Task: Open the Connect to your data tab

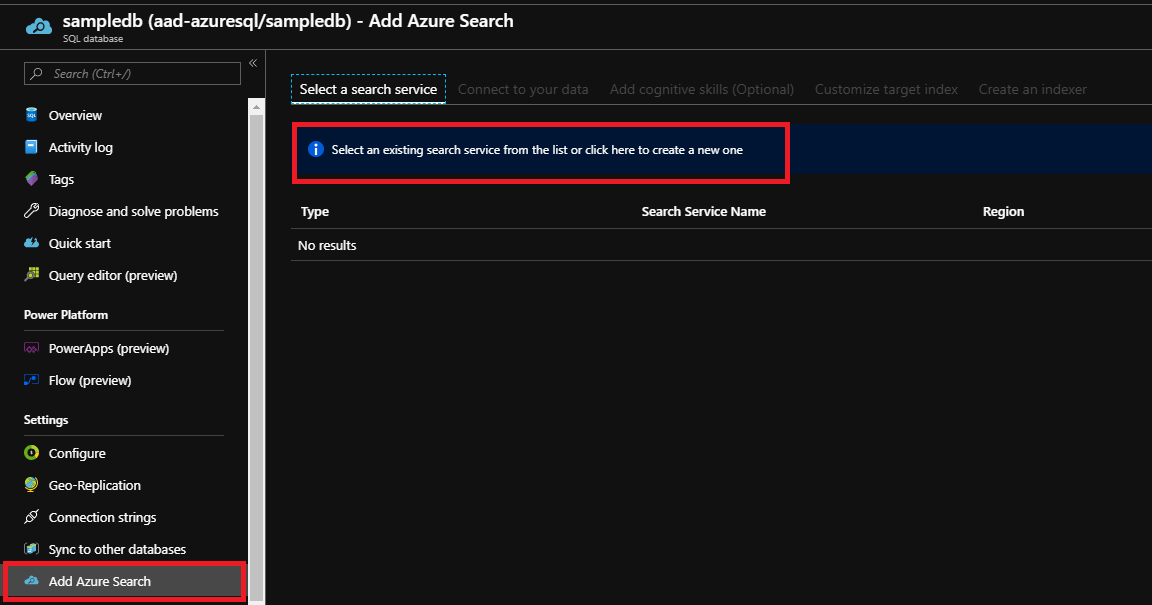Action: pyautogui.click(x=523, y=89)
